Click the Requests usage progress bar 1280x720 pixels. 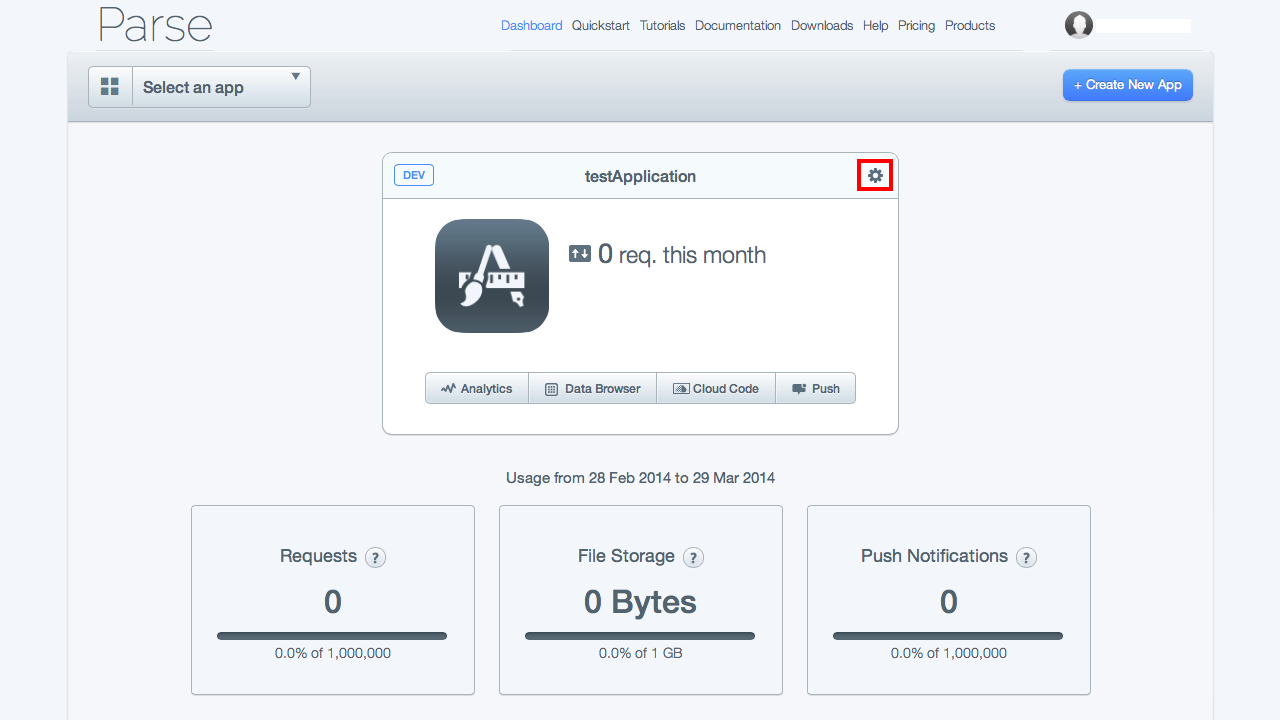point(332,636)
